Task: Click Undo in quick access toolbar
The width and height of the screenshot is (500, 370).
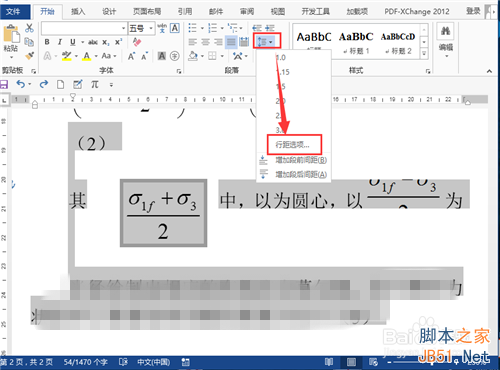Action: coord(21,84)
